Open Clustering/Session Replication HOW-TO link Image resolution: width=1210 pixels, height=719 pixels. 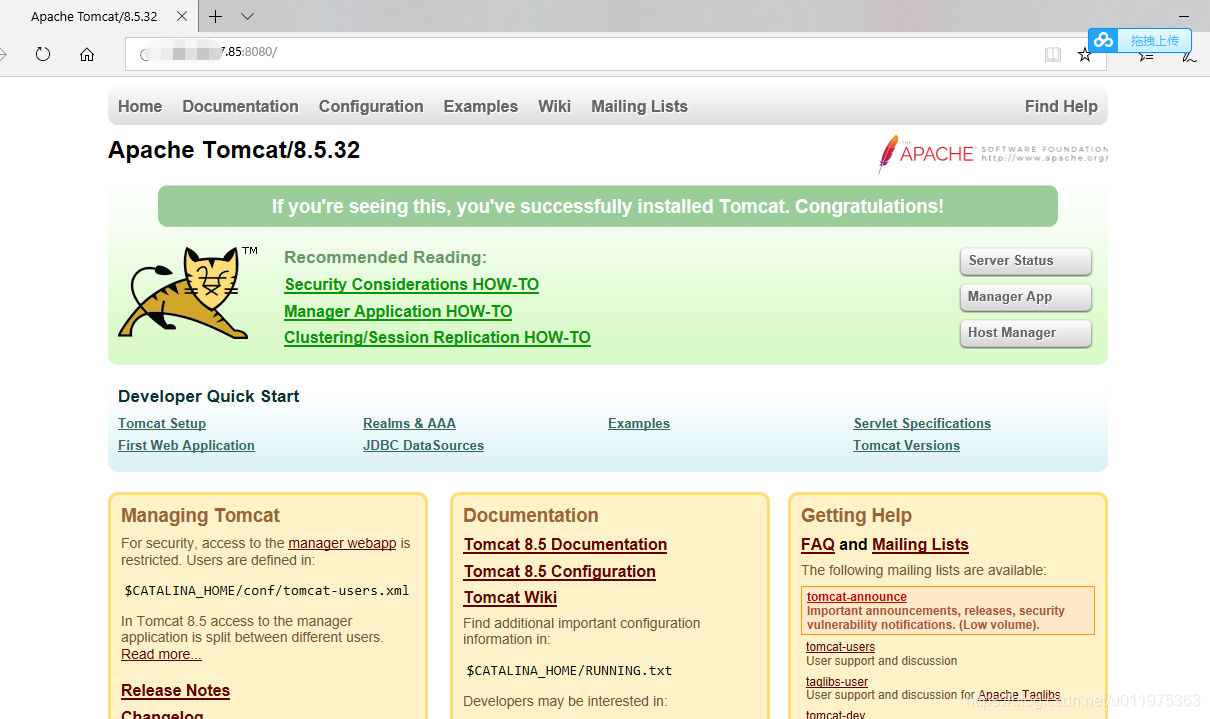coord(437,338)
